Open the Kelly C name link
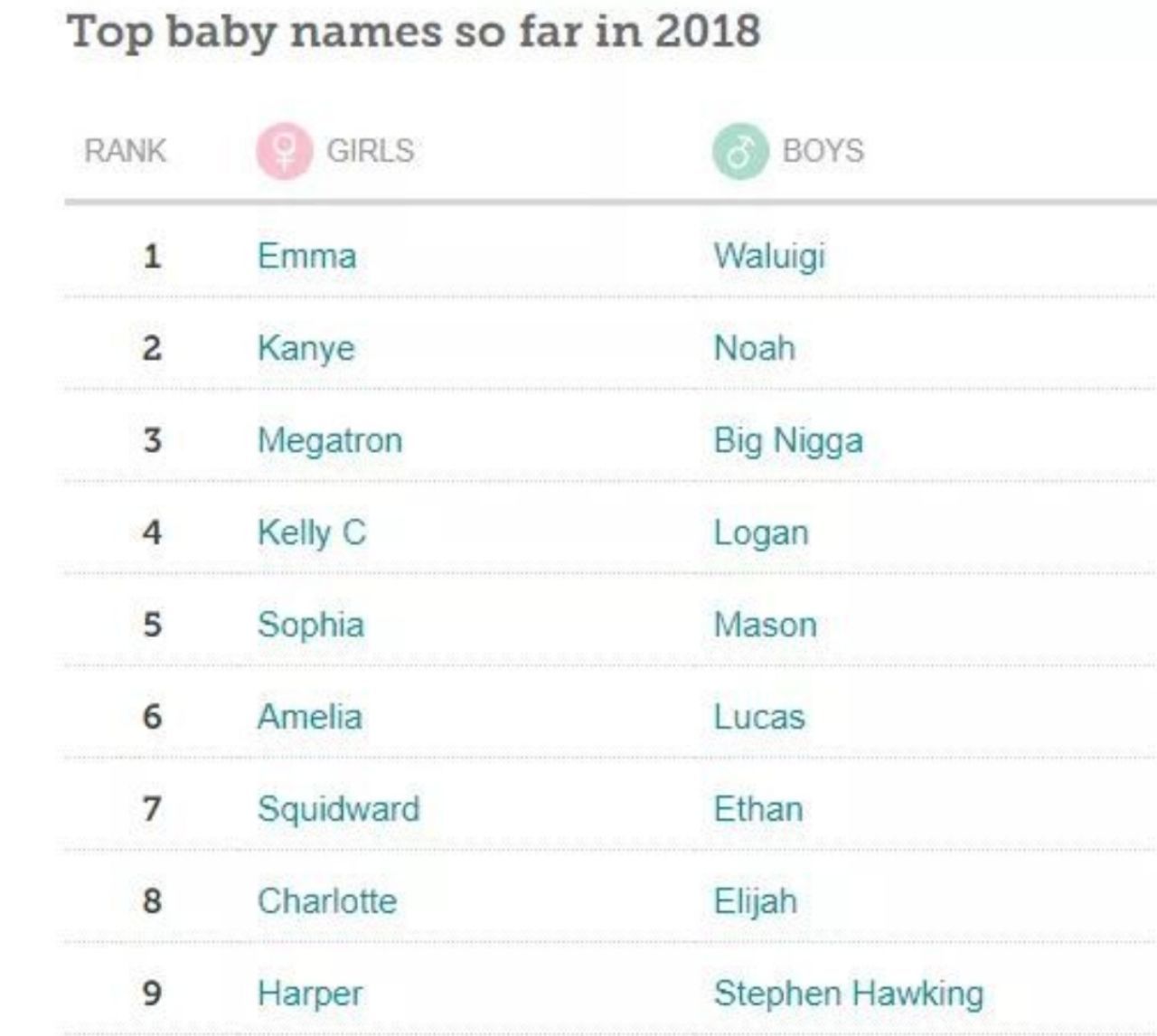The width and height of the screenshot is (1157, 1036). 312,532
